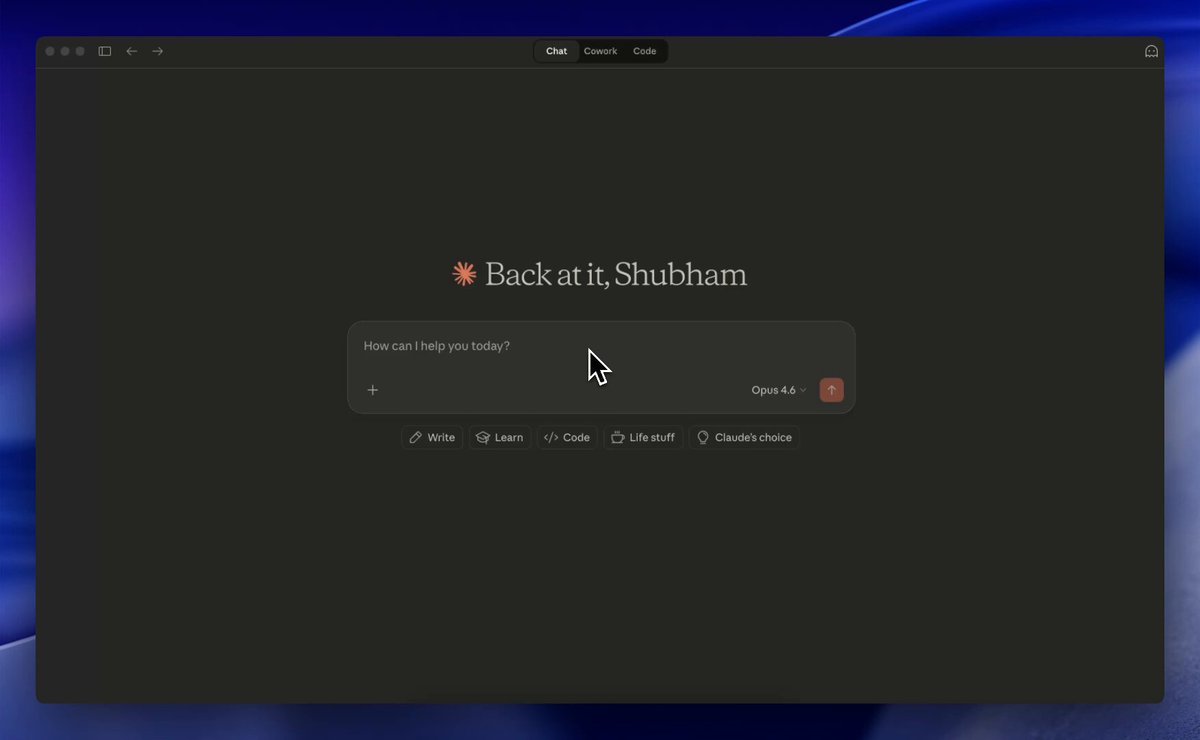Screen dimensions: 1200x740
Task: Toggle the sidebar panel icon
Action: point(105,51)
